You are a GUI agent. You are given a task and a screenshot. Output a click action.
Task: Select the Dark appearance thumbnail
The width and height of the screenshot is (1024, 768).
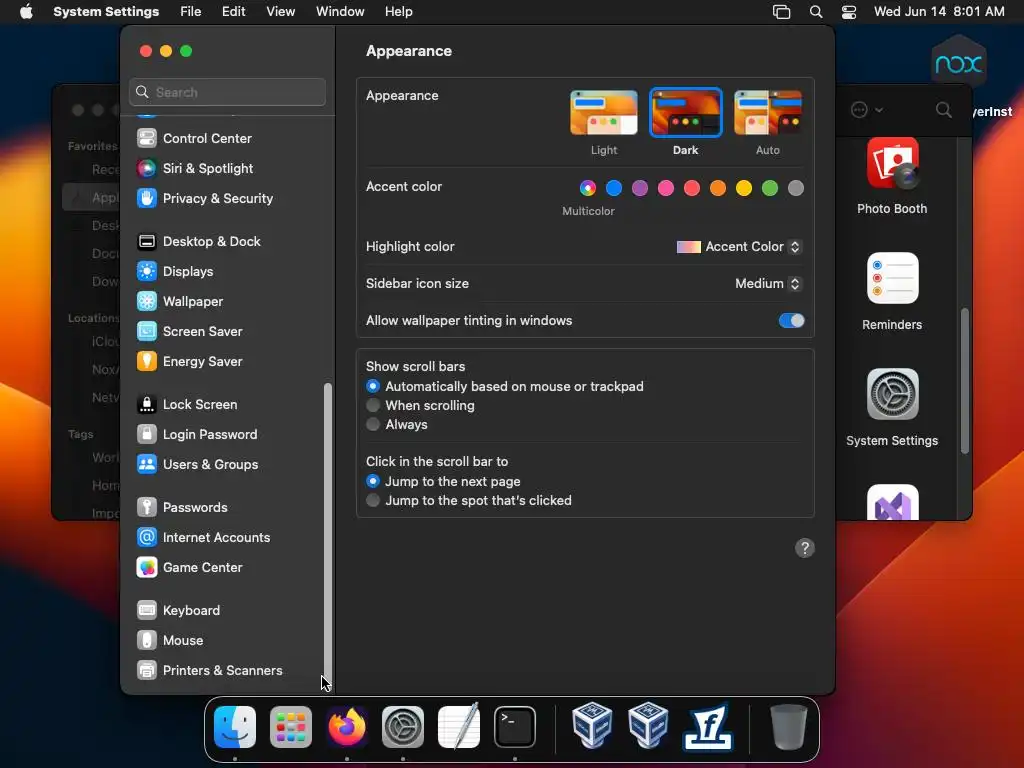[686, 112]
